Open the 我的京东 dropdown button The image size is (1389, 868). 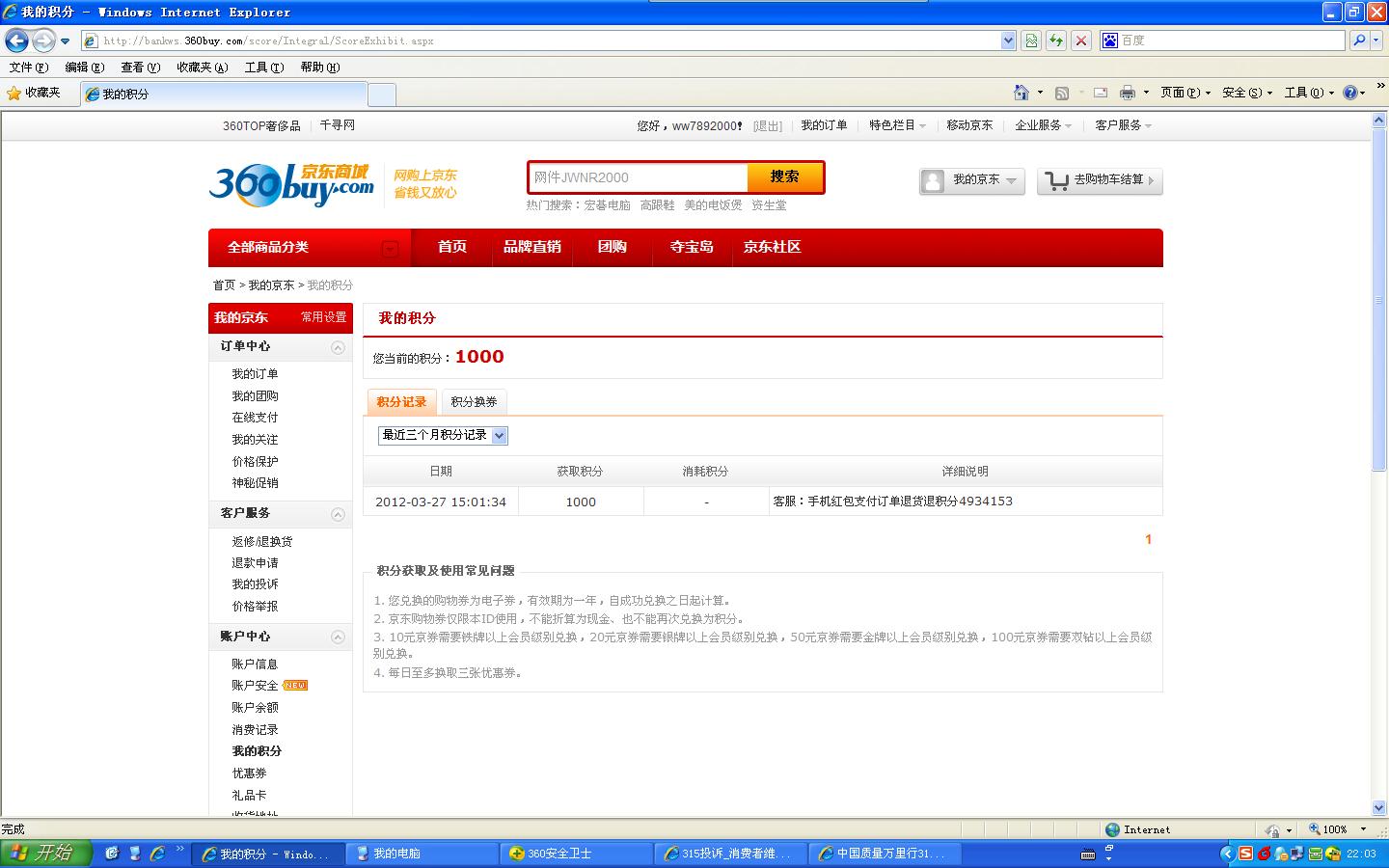pos(972,180)
